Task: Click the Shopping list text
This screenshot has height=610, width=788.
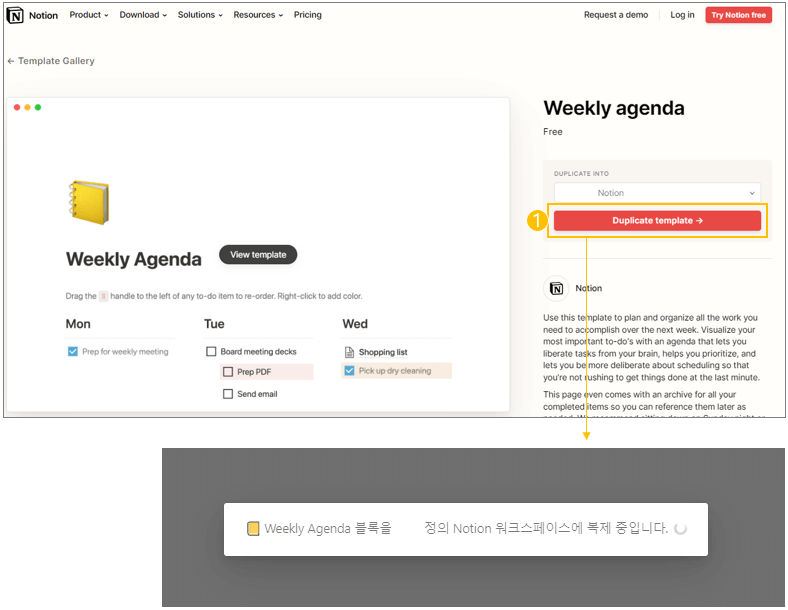Action: [383, 352]
